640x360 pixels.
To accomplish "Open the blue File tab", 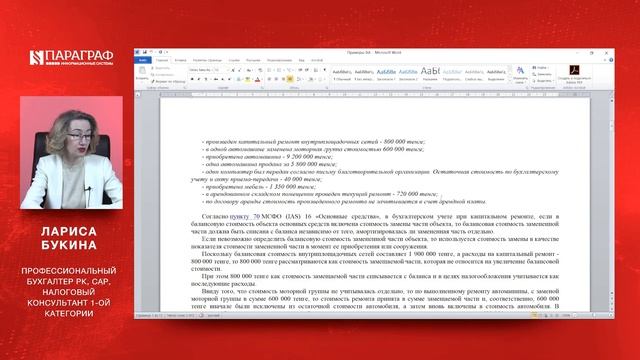I will point(142,60).
